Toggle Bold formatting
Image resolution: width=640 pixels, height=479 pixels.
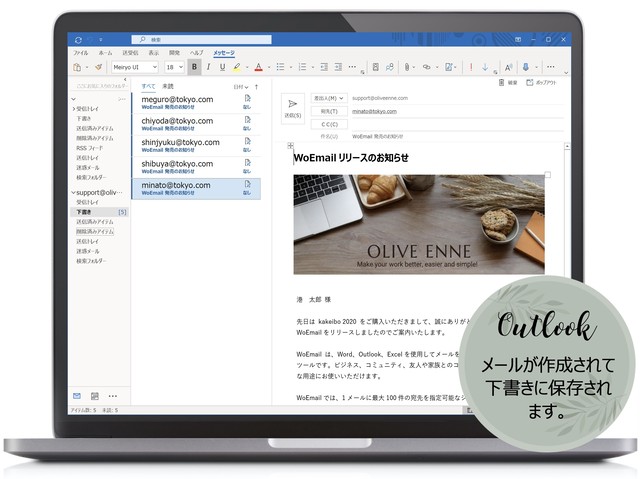pyautogui.click(x=194, y=67)
